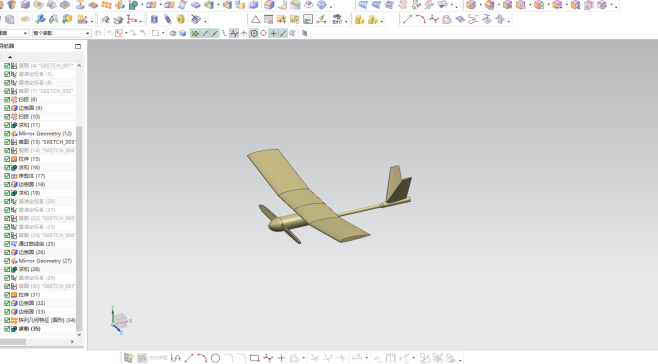Uncheck the SKETCH_003 (13) checkbox
Viewport: 658px width, 364px height.
[x=7, y=142]
